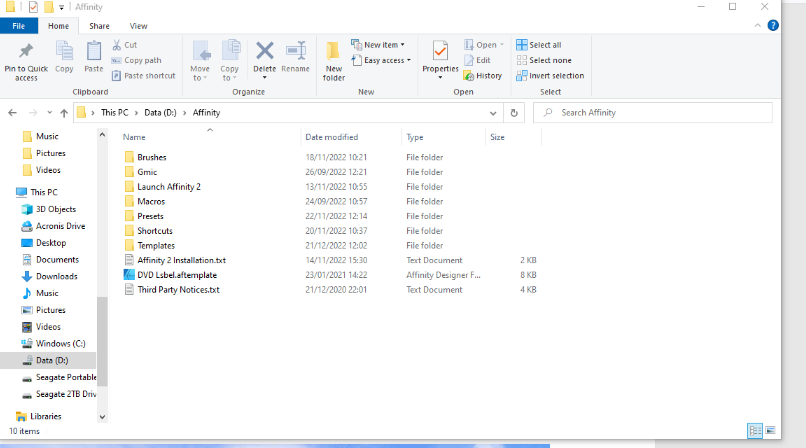Select Libraries in navigation pane

point(45,416)
